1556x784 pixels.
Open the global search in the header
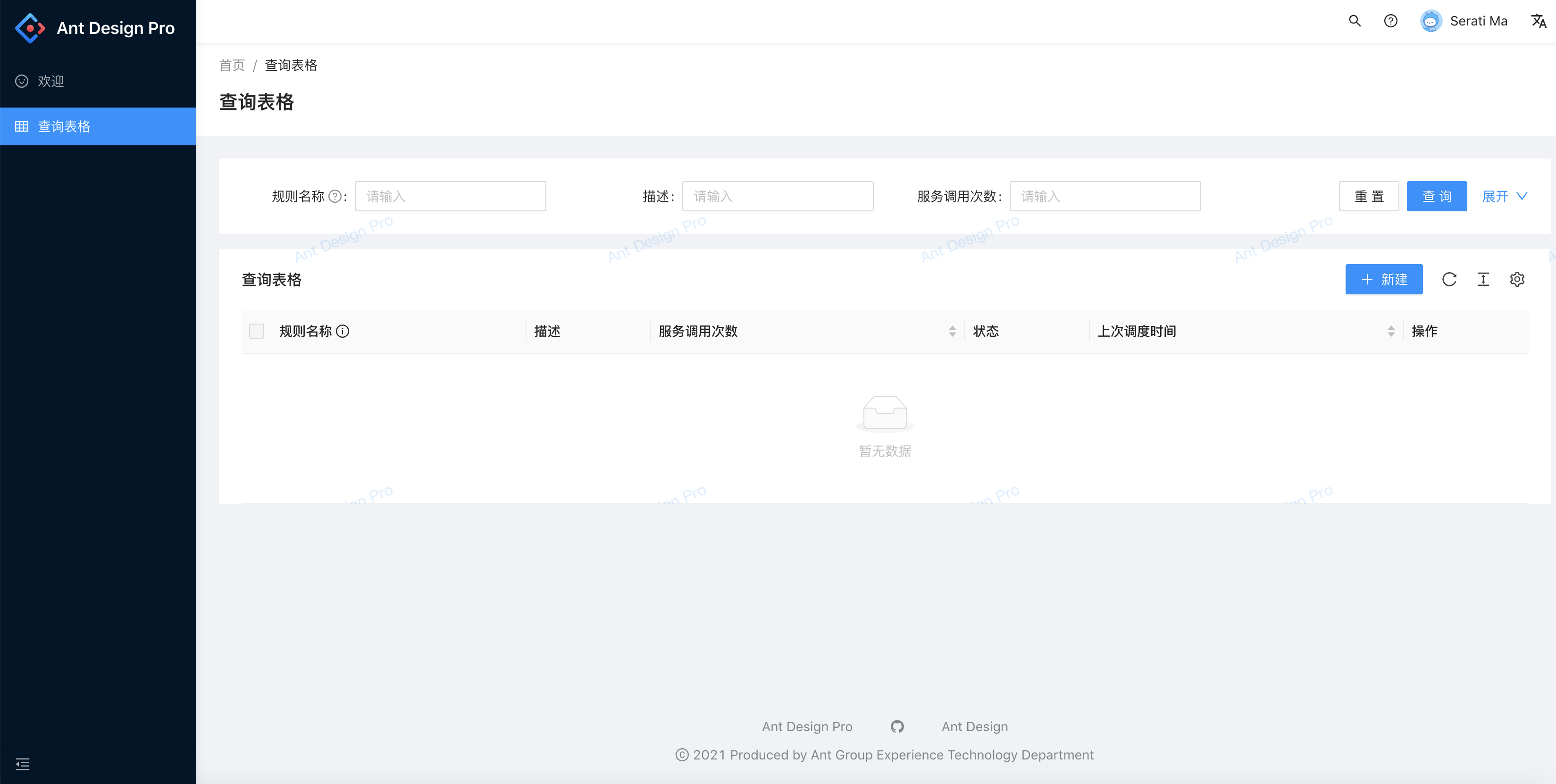point(1355,21)
